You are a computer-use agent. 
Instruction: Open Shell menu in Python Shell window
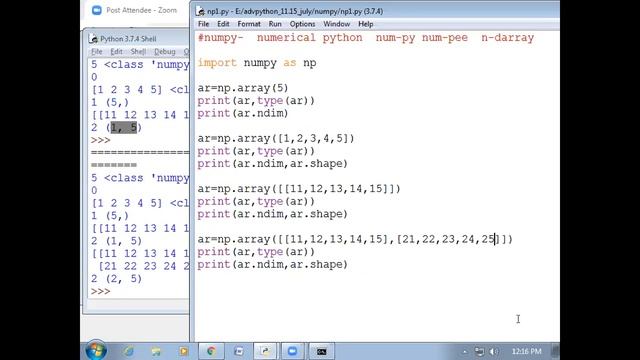138,51
